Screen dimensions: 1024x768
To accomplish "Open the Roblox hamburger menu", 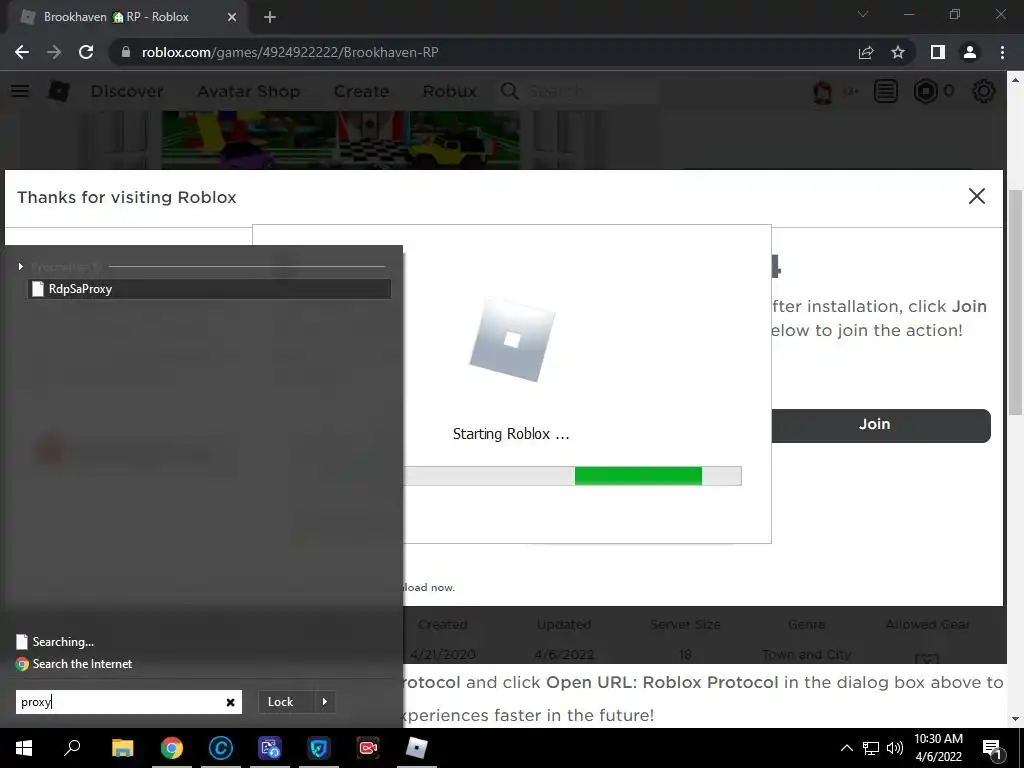I will (x=20, y=91).
